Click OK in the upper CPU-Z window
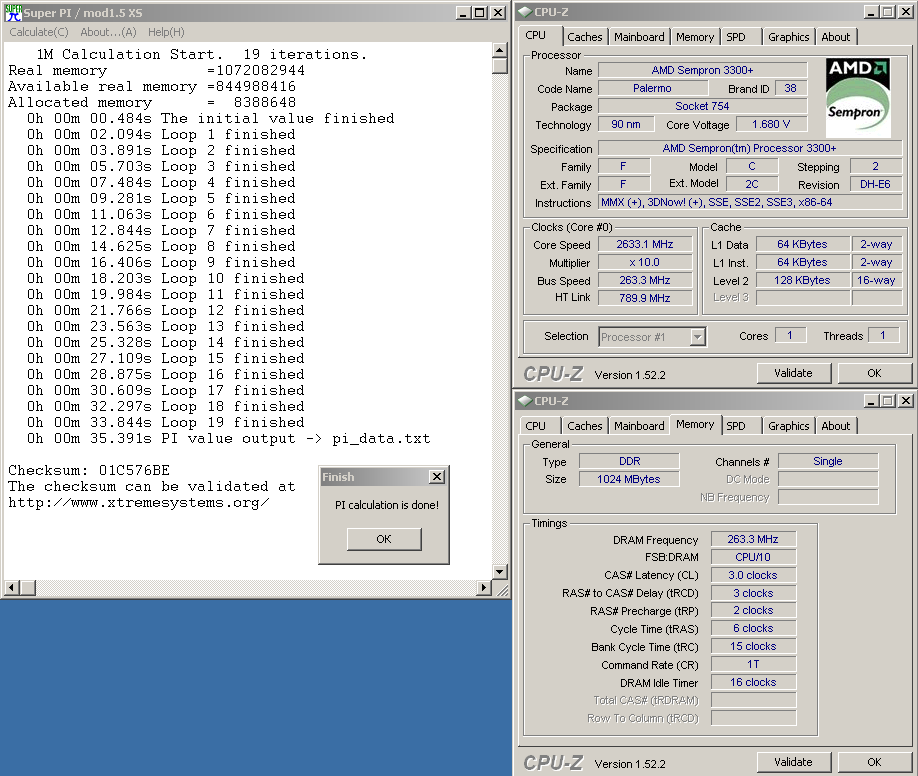The width and height of the screenshot is (918, 776). tap(874, 373)
